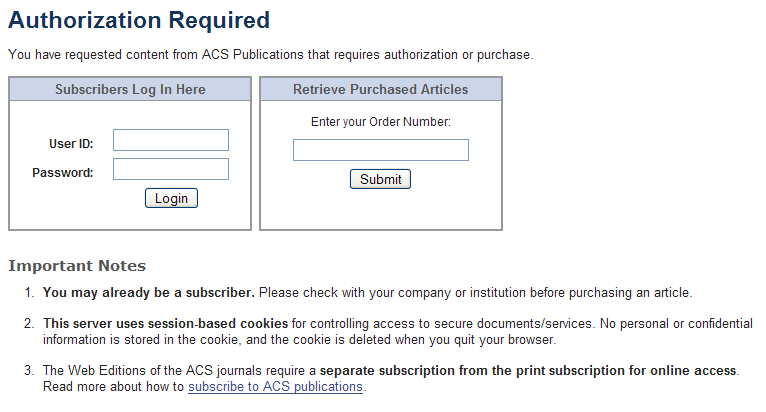
Task: Click the User ID label
Action: tap(71, 144)
